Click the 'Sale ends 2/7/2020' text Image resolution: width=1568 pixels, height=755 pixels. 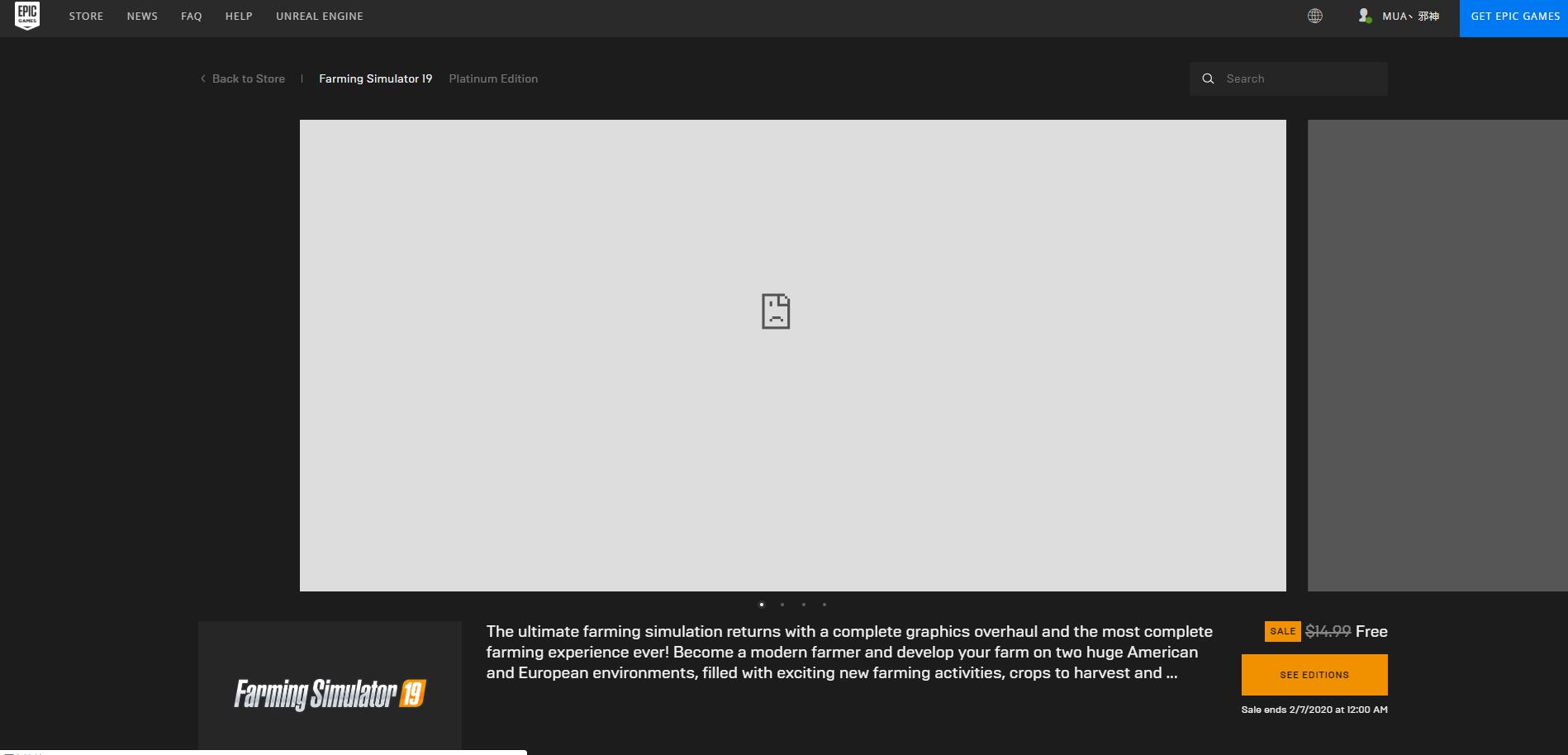tap(1314, 710)
